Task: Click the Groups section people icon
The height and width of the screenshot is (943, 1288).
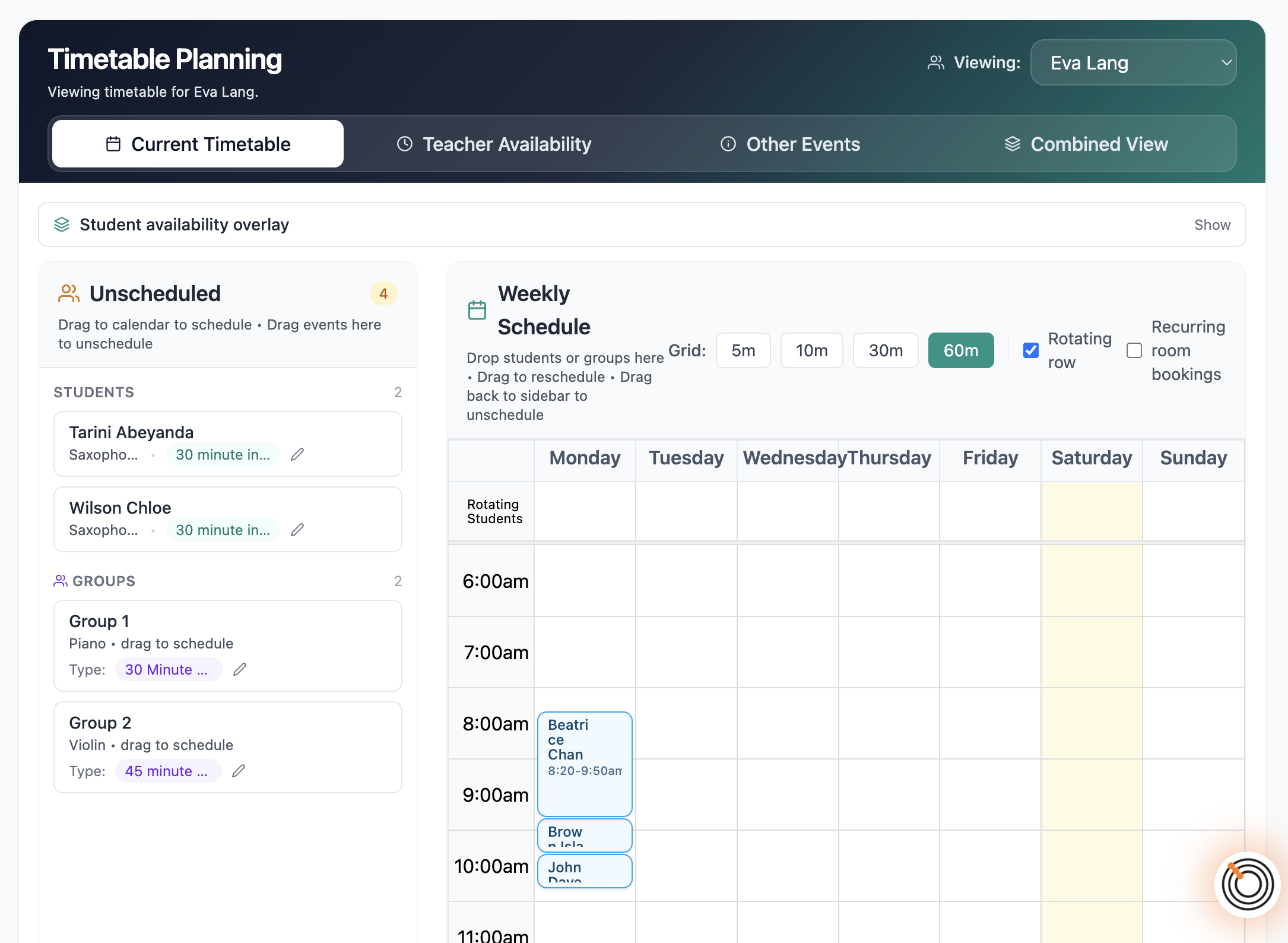Action: click(x=61, y=581)
